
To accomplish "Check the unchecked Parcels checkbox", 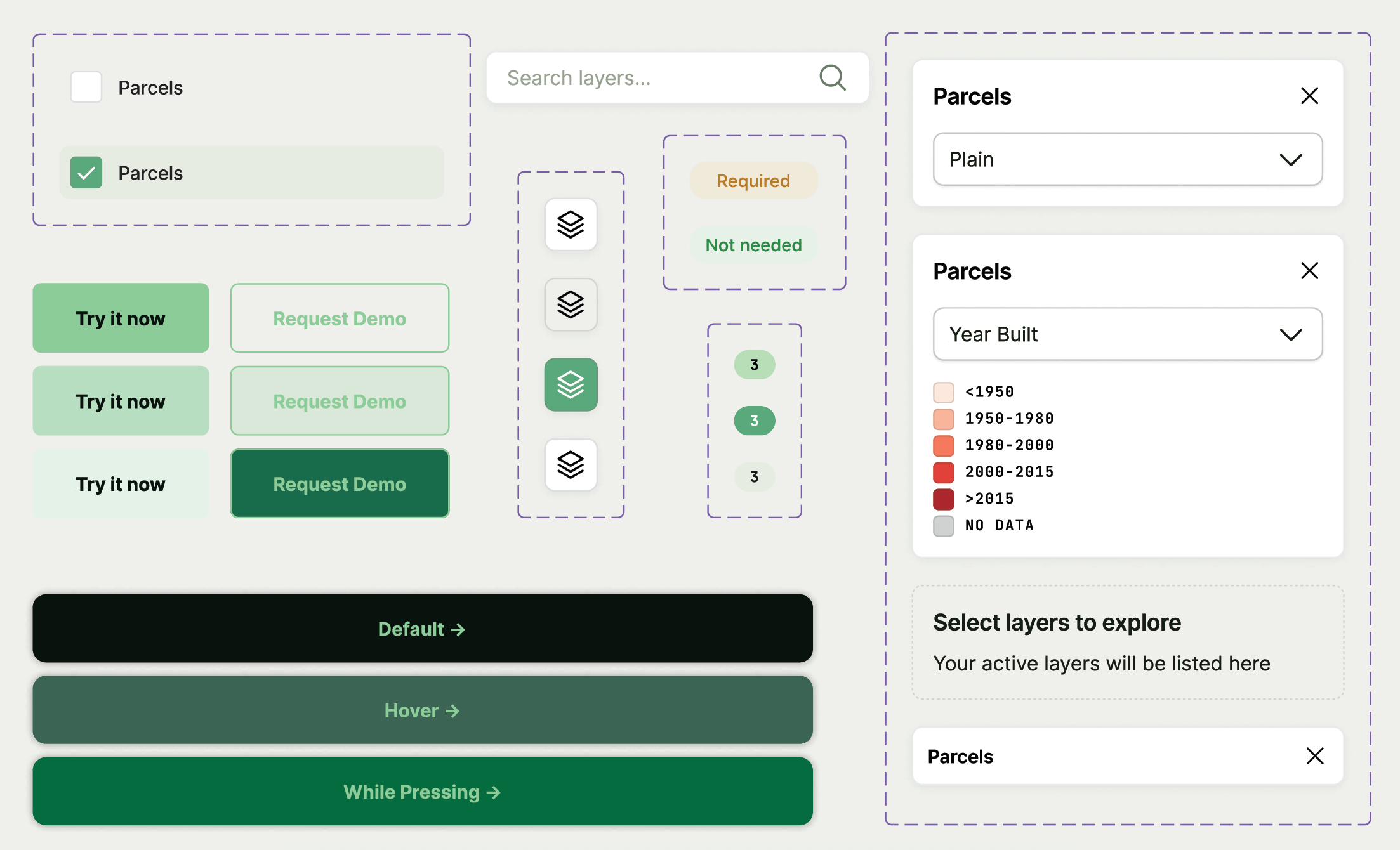I will pos(86,87).
